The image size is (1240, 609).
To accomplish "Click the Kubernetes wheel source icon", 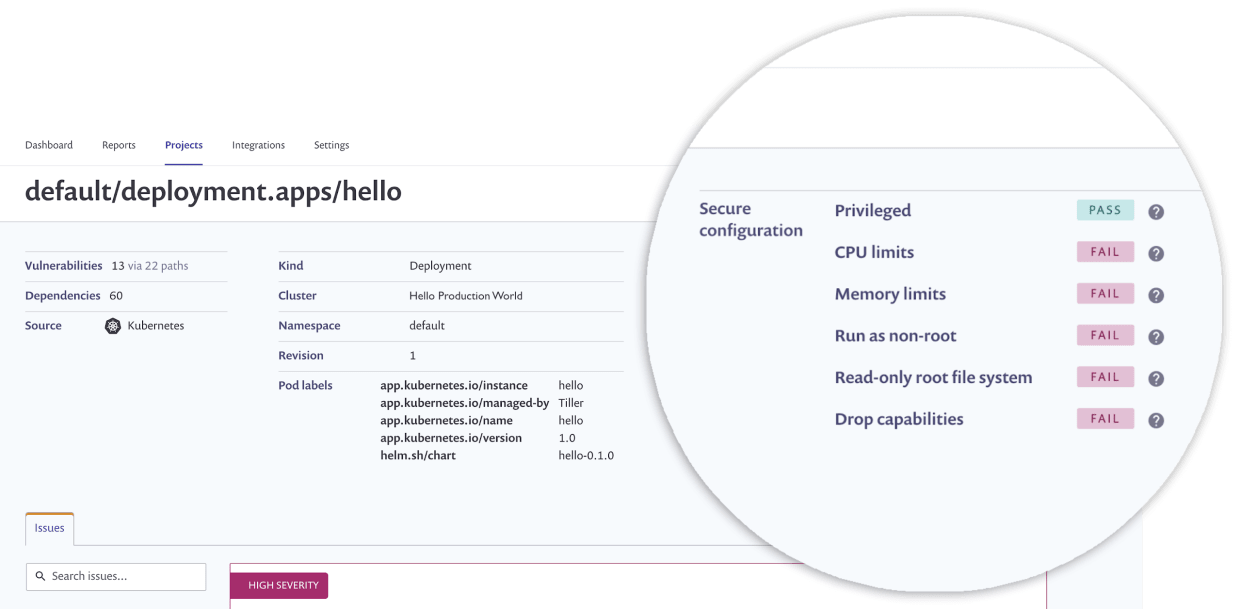I will 113,326.
